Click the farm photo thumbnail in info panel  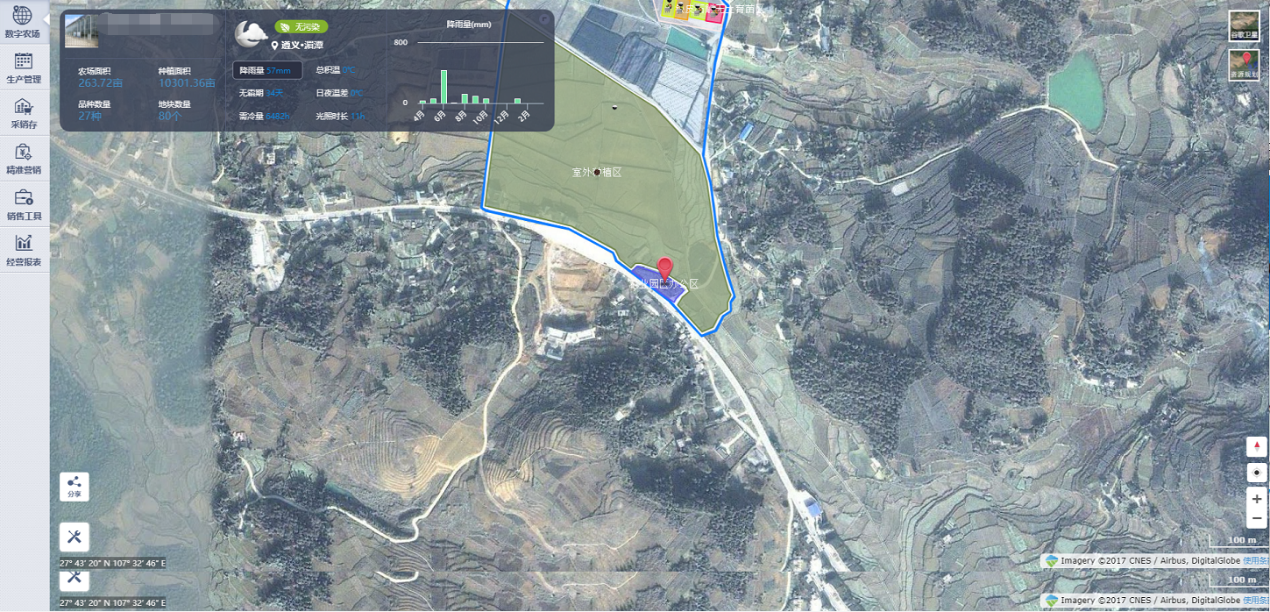tap(81, 31)
